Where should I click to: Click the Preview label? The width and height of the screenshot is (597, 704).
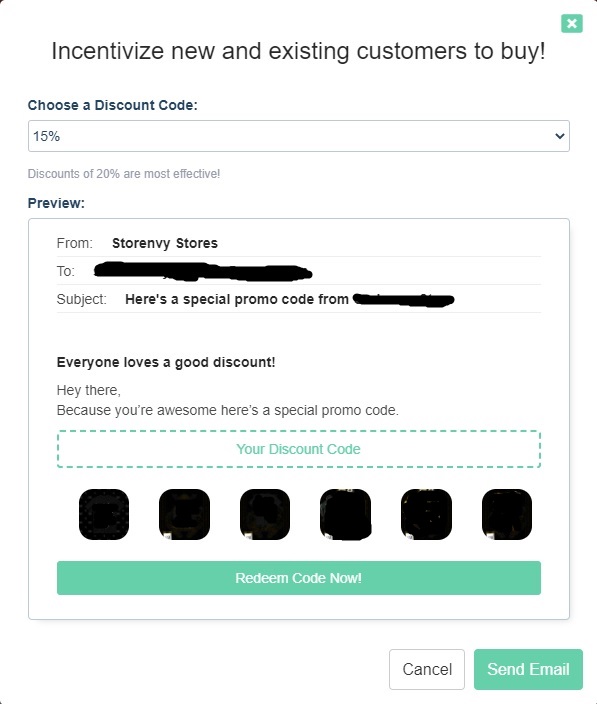[x=56, y=203]
